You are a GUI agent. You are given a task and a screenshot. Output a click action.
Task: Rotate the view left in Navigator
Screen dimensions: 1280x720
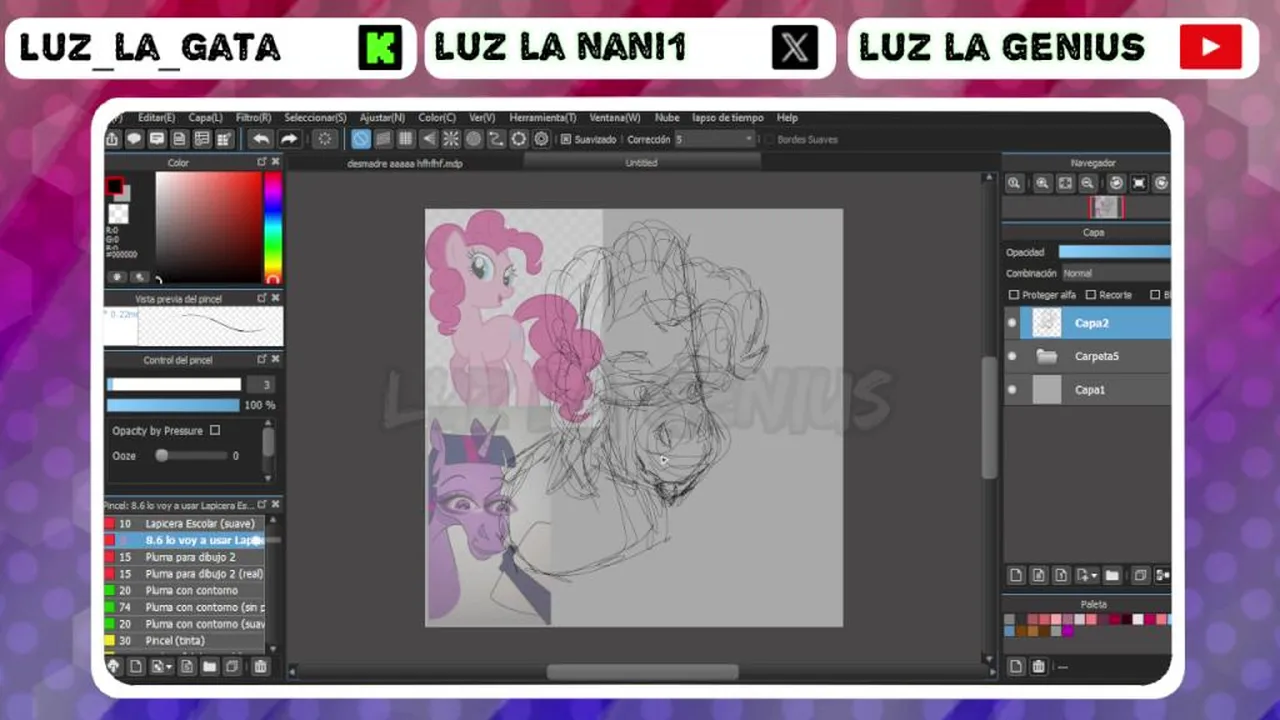click(1116, 183)
